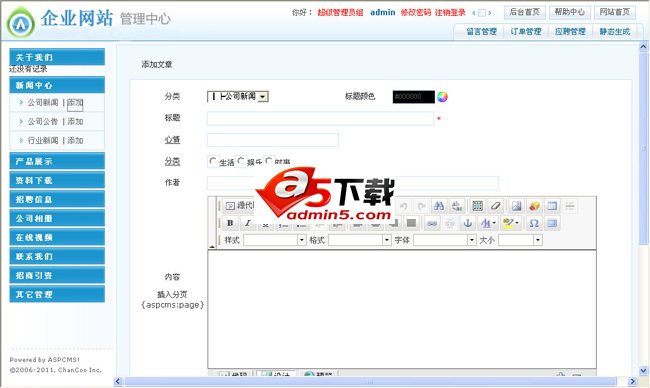Open the 新闻中心 sidebar menu
Image resolution: width=650 pixels, height=388 pixels.
(57, 85)
